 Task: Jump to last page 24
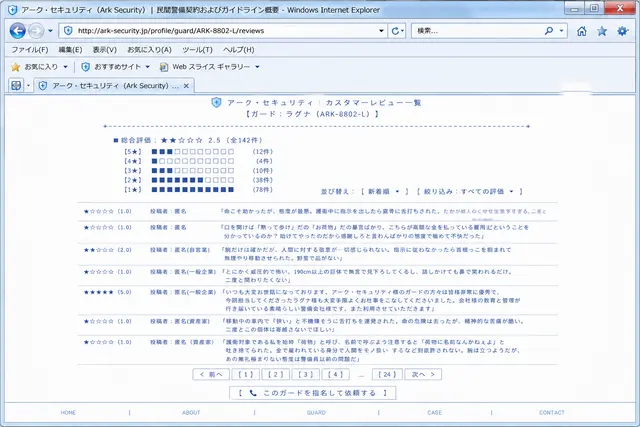[x=387, y=374]
